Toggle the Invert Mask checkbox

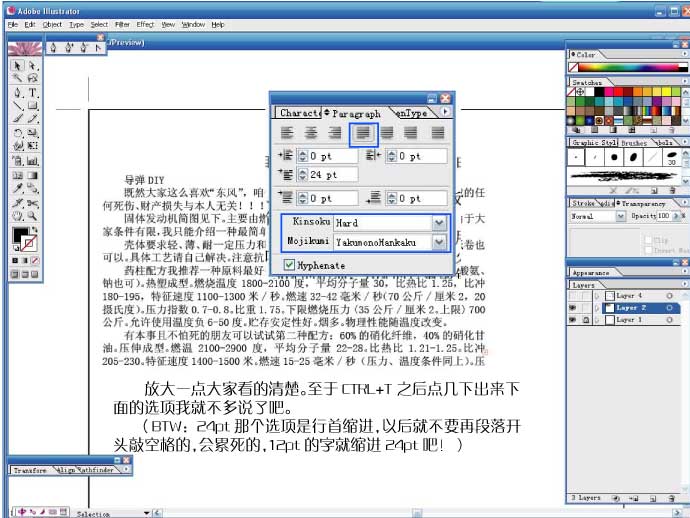click(x=648, y=250)
